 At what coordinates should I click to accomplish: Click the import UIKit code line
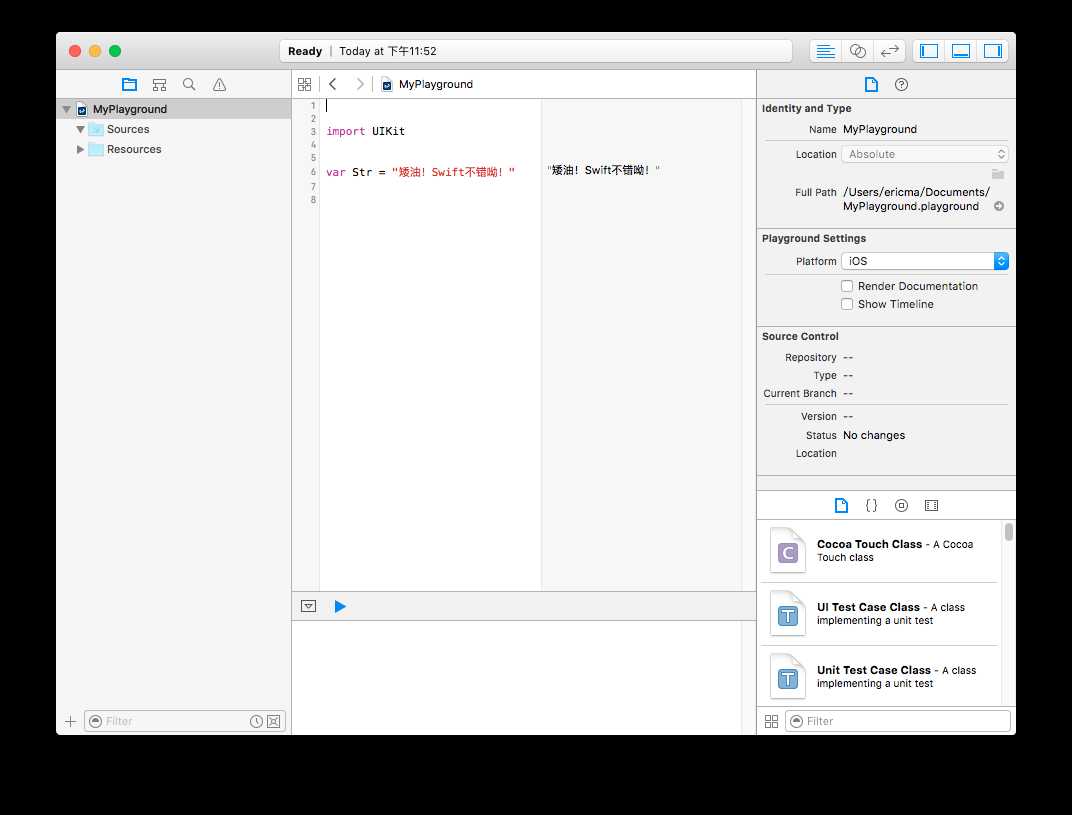(365, 131)
